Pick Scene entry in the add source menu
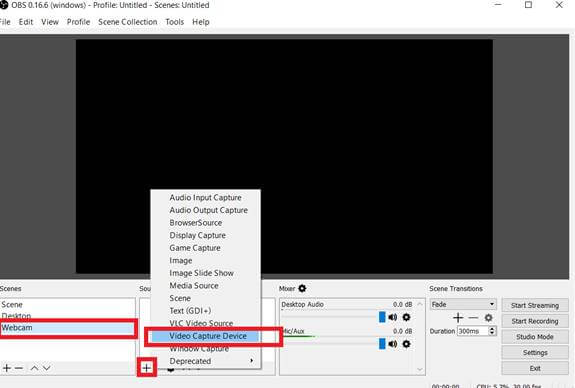The image size is (575, 388). 205,298
